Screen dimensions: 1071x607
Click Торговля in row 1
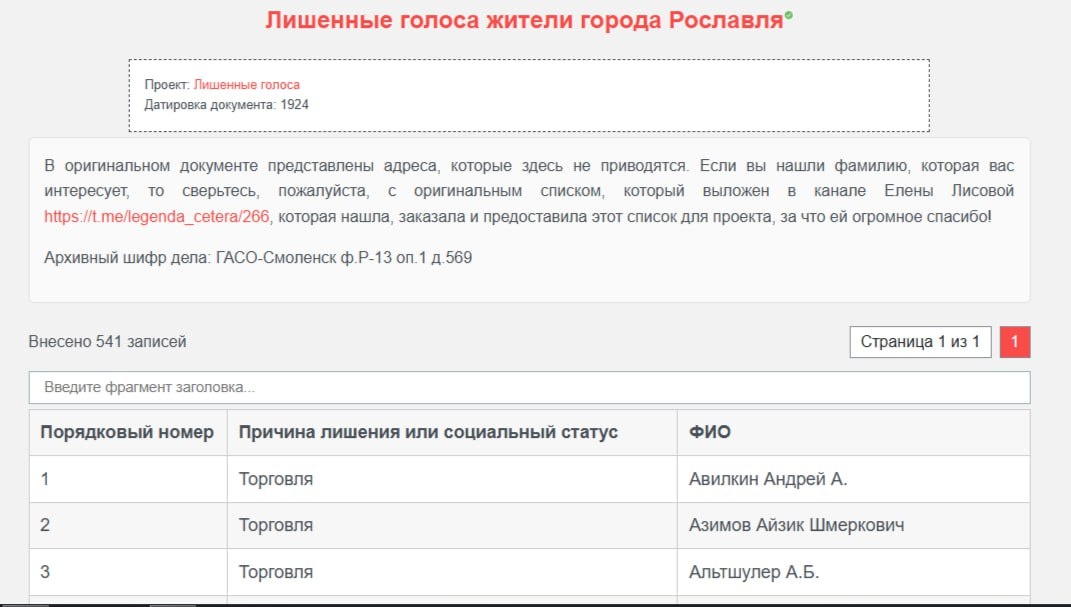[276, 479]
